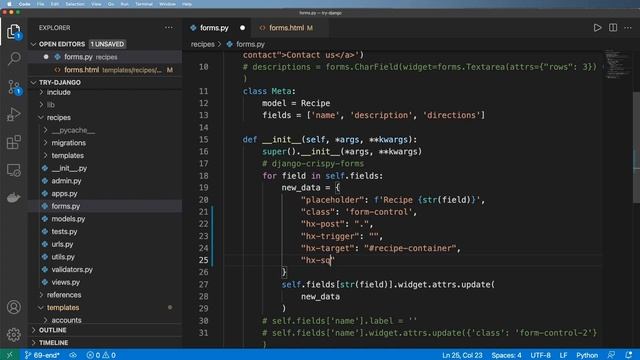Open tests.py in file tree
Screen dimensions: 640x360
click(x=64, y=231)
